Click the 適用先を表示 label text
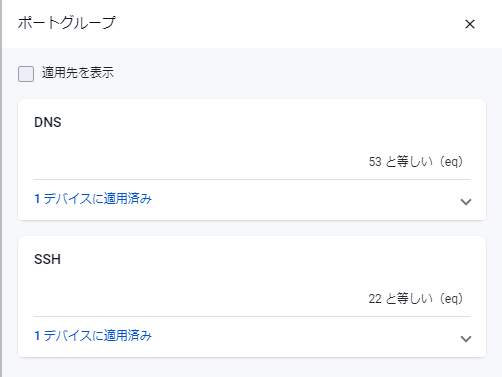502x377 pixels. [78, 73]
